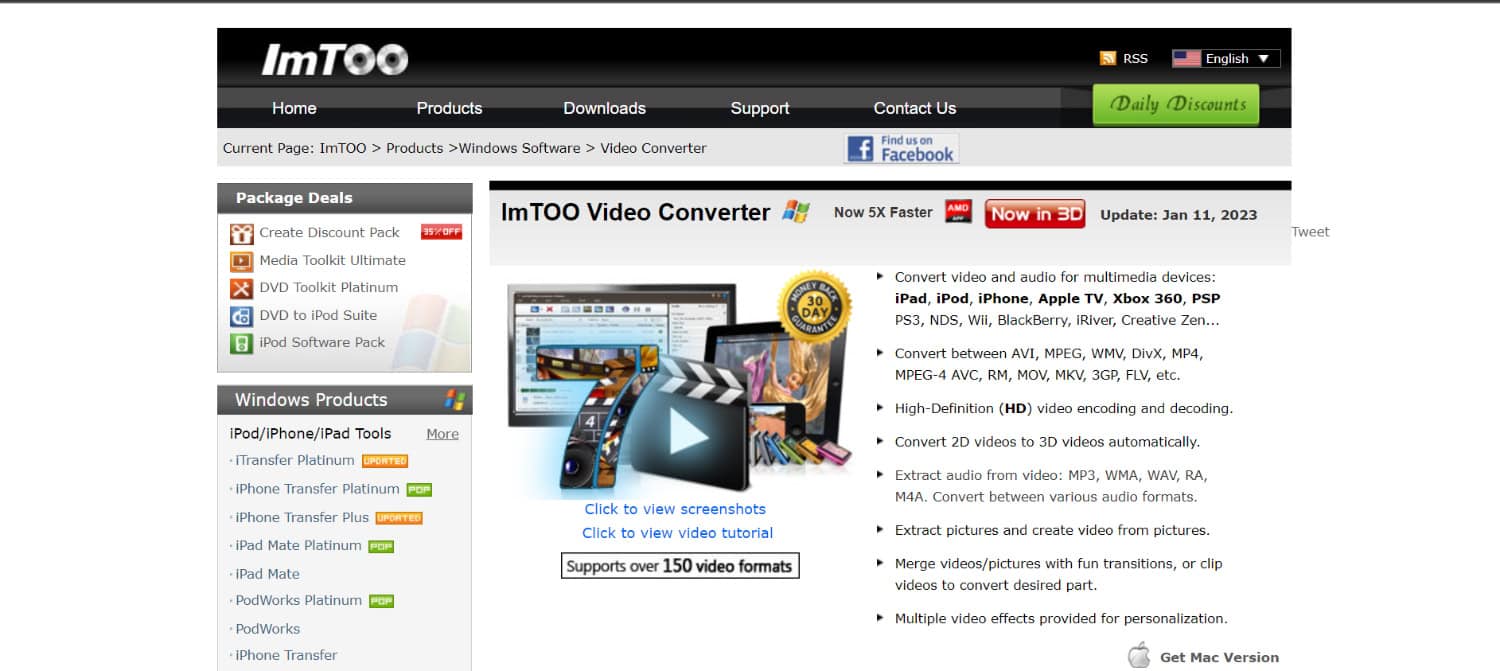Click the Create Discount Pack gift icon
The image size is (1500, 671).
point(241,233)
